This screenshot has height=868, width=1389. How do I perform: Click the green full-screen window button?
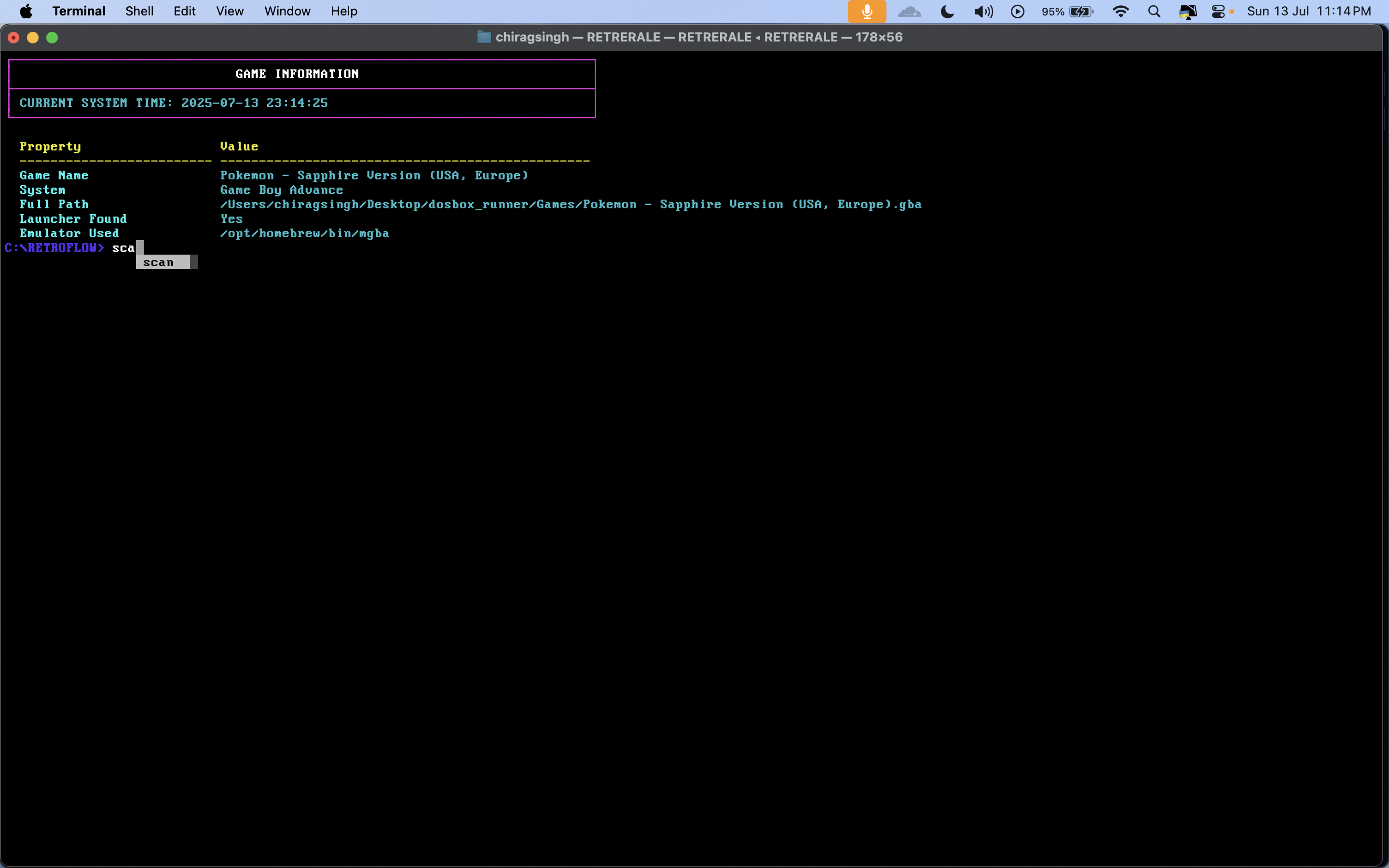pos(52,38)
